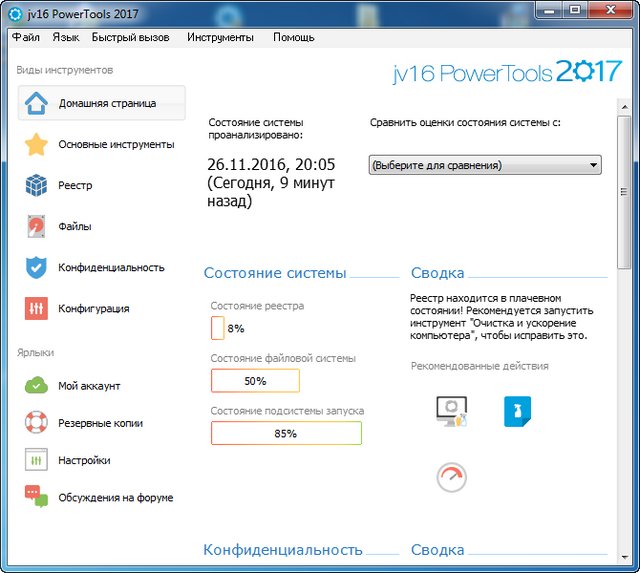640x573 pixels.
Task: Click the Конфигурация sliders icon
Action: pyautogui.click(x=36, y=309)
